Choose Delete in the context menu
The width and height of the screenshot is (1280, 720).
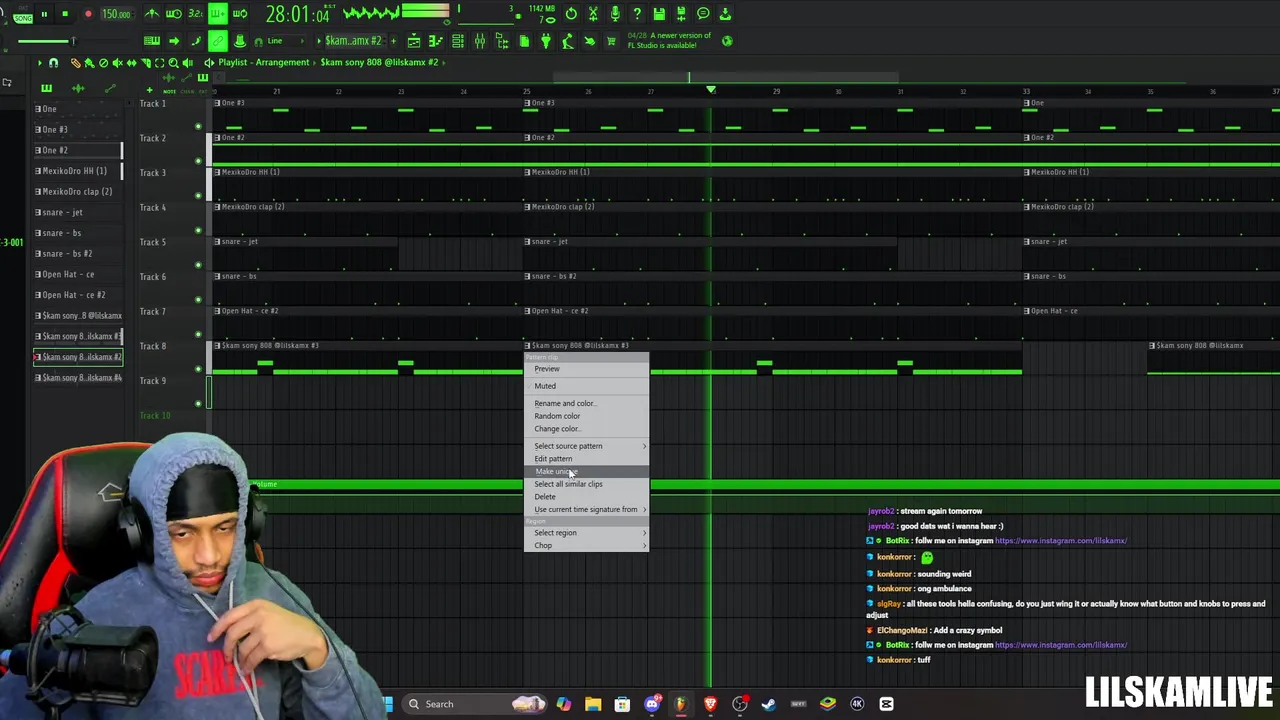click(587, 497)
